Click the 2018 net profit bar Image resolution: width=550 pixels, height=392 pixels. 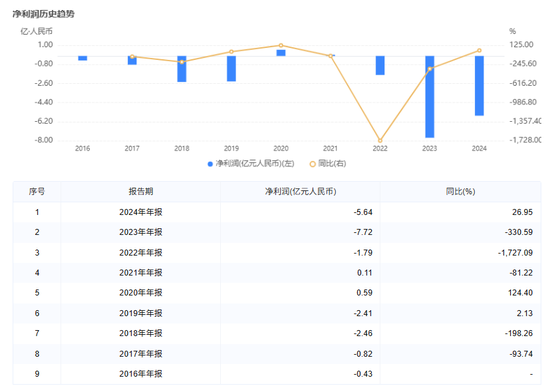click(x=182, y=69)
